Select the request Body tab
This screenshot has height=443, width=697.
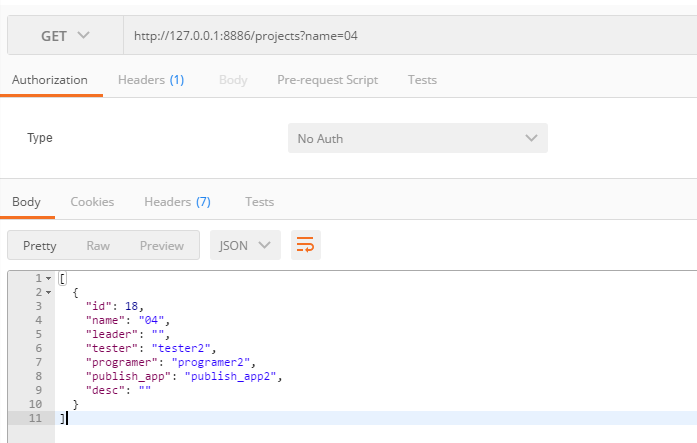tap(233, 80)
